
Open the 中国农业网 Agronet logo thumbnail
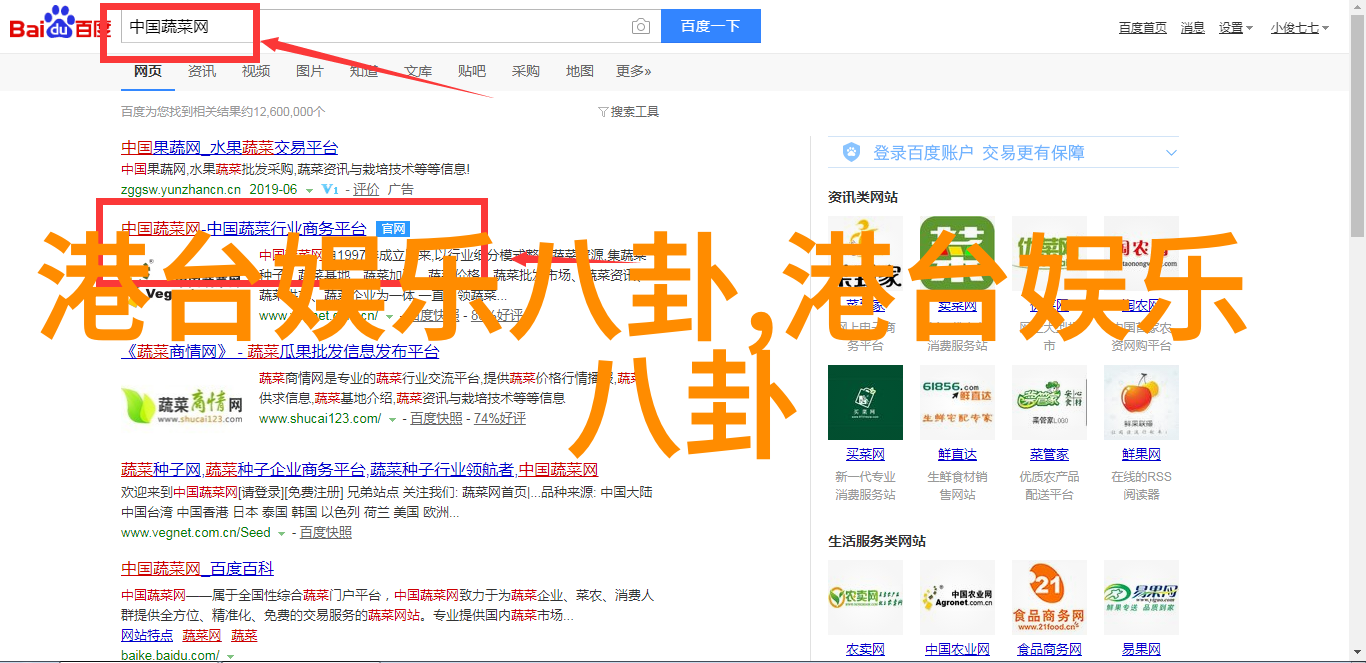[957, 597]
